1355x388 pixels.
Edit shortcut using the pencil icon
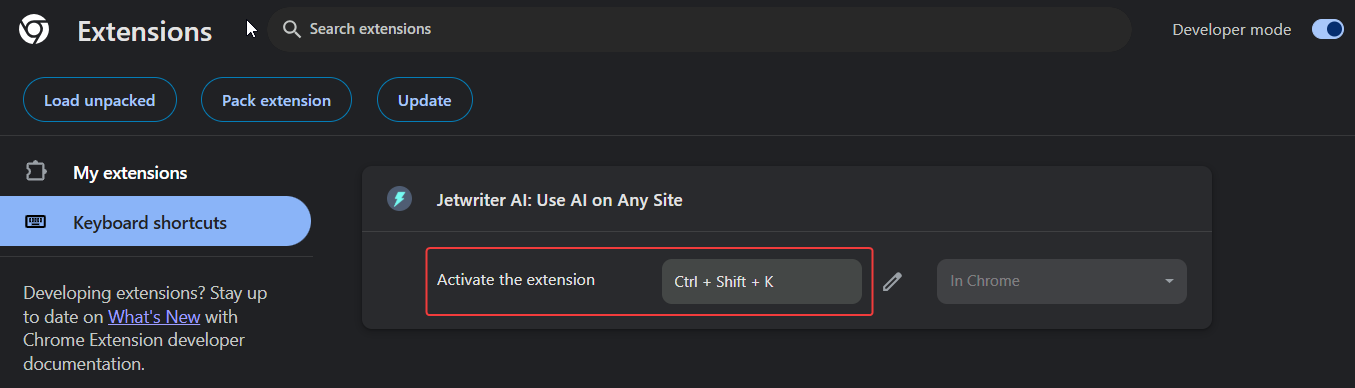[893, 282]
